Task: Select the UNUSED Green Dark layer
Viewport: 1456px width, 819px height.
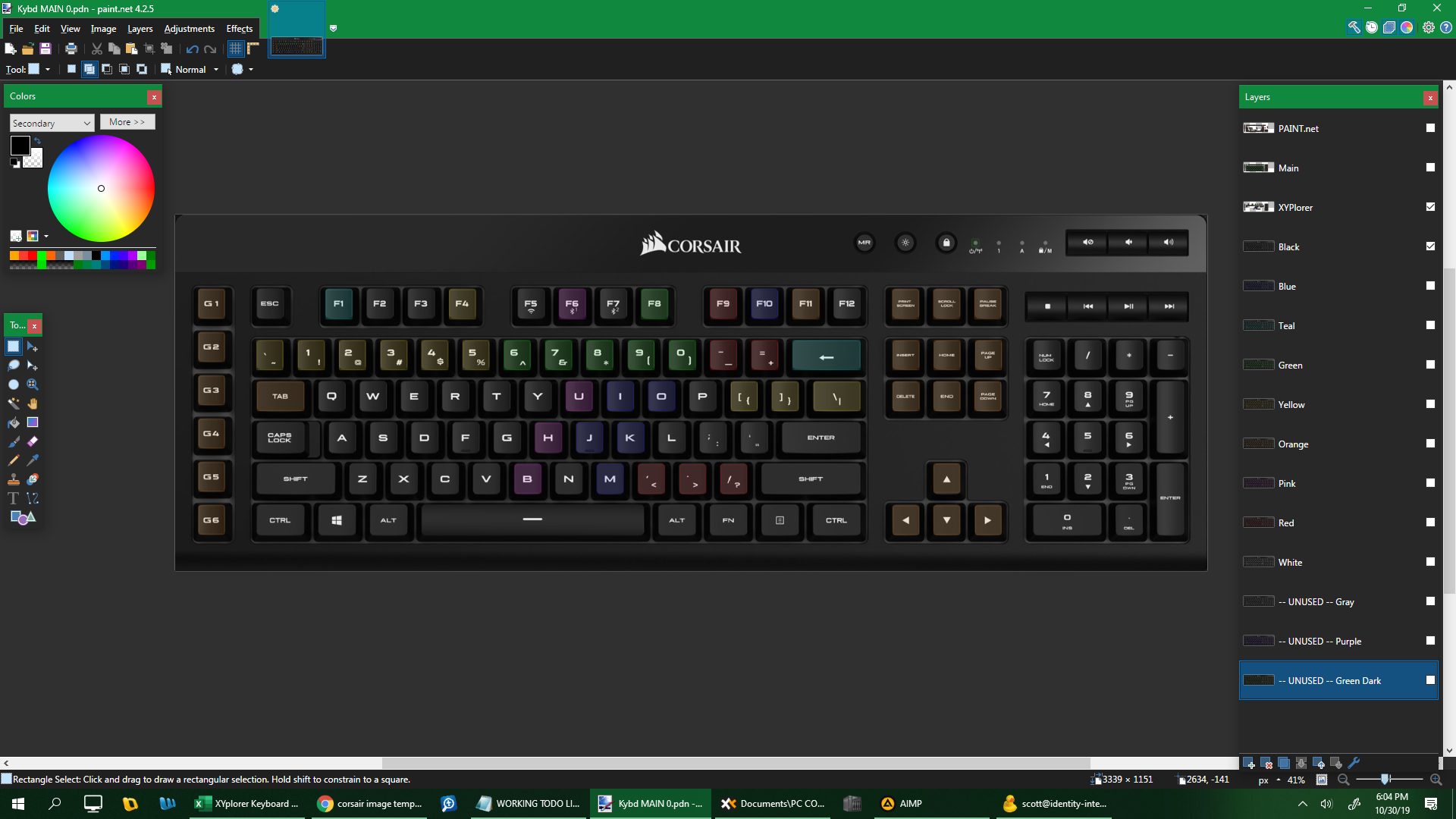Action: coord(1335,680)
